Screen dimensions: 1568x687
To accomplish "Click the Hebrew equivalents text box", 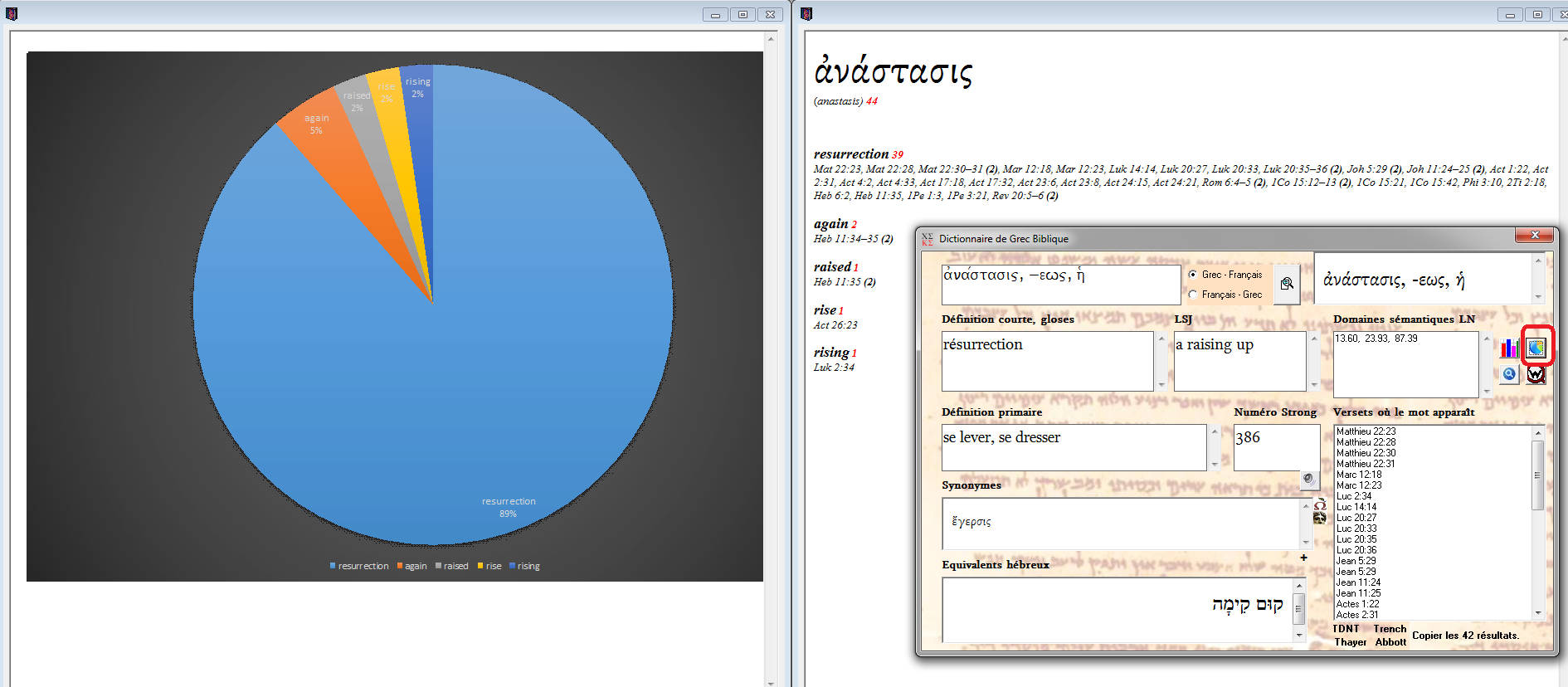I will 1117,610.
